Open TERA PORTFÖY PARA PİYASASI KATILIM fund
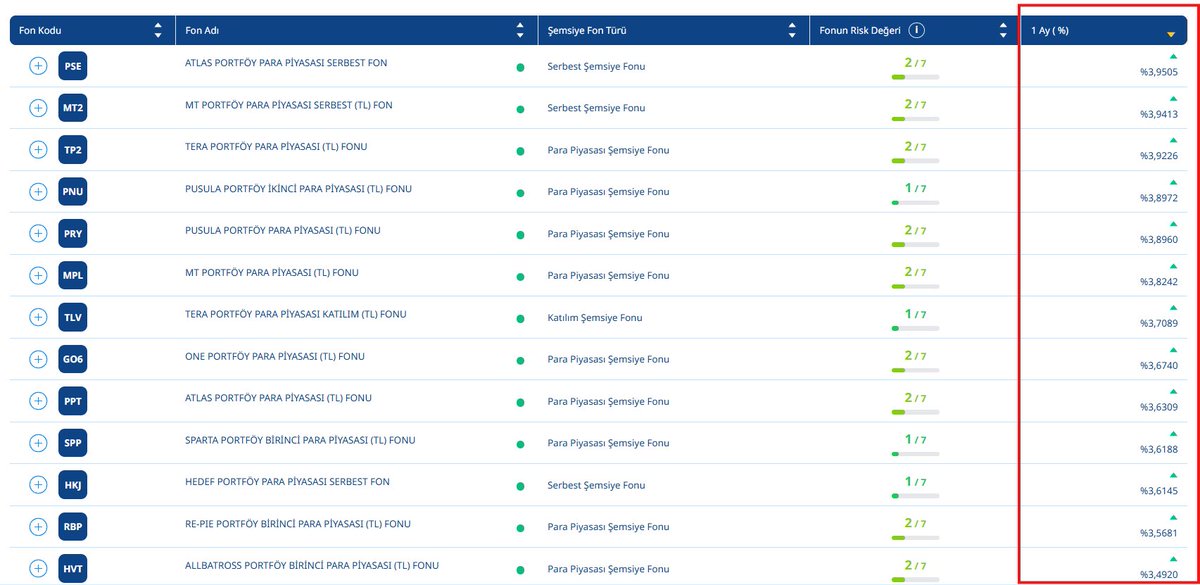Image resolution: width=1200 pixels, height=585 pixels. point(296,314)
